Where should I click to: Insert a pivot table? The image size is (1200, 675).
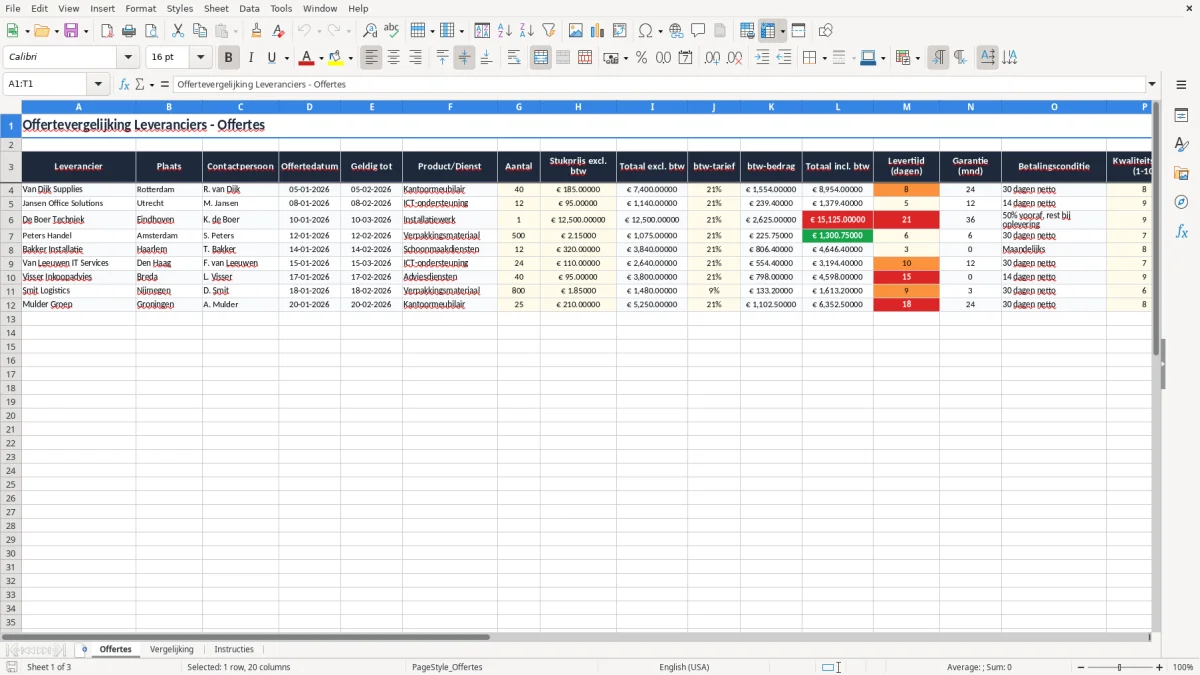tap(620, 31)
